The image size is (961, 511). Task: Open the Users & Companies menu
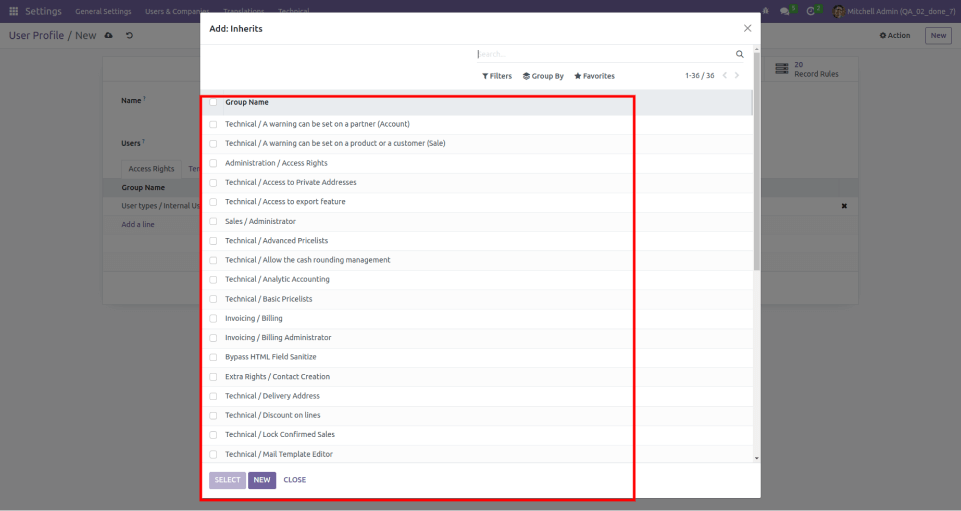tap(177, 11)
